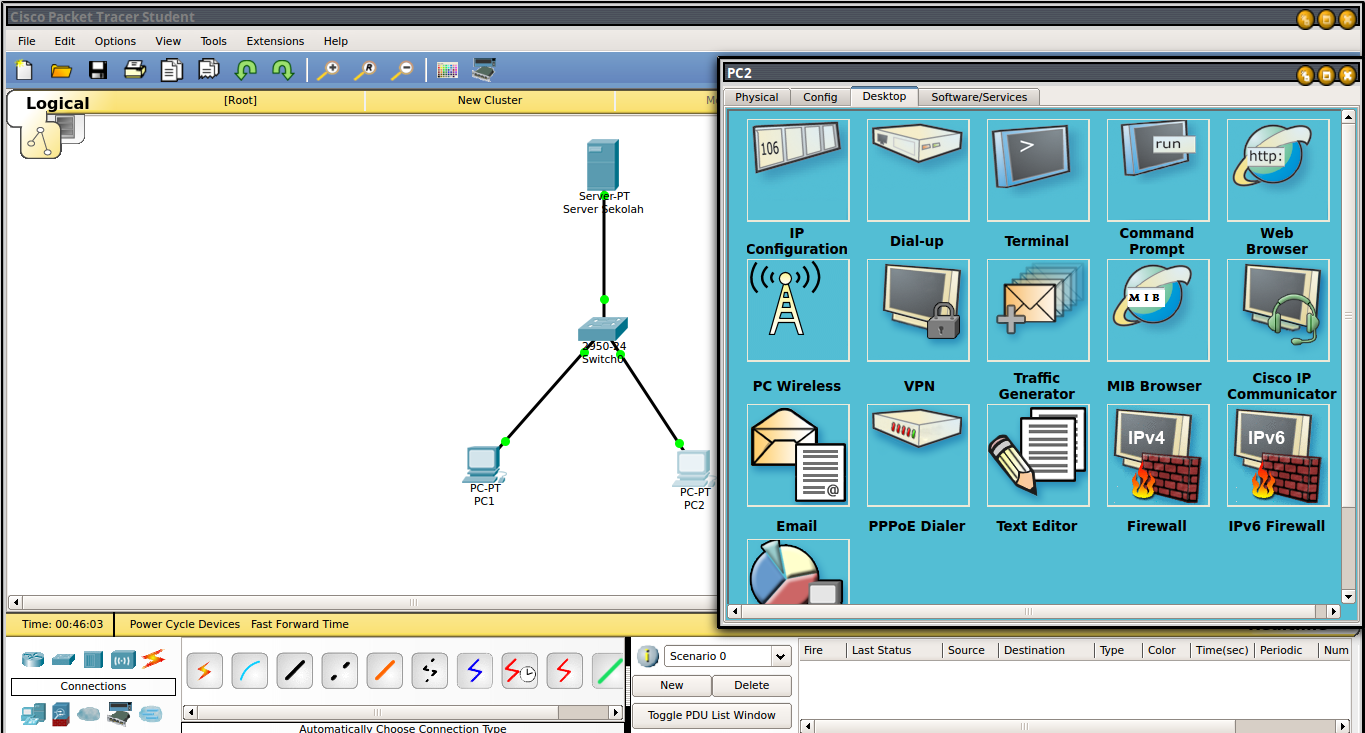Open the IPv6 Firewall icon
Screen dimensions: 1365x733
pos(1278,455)
